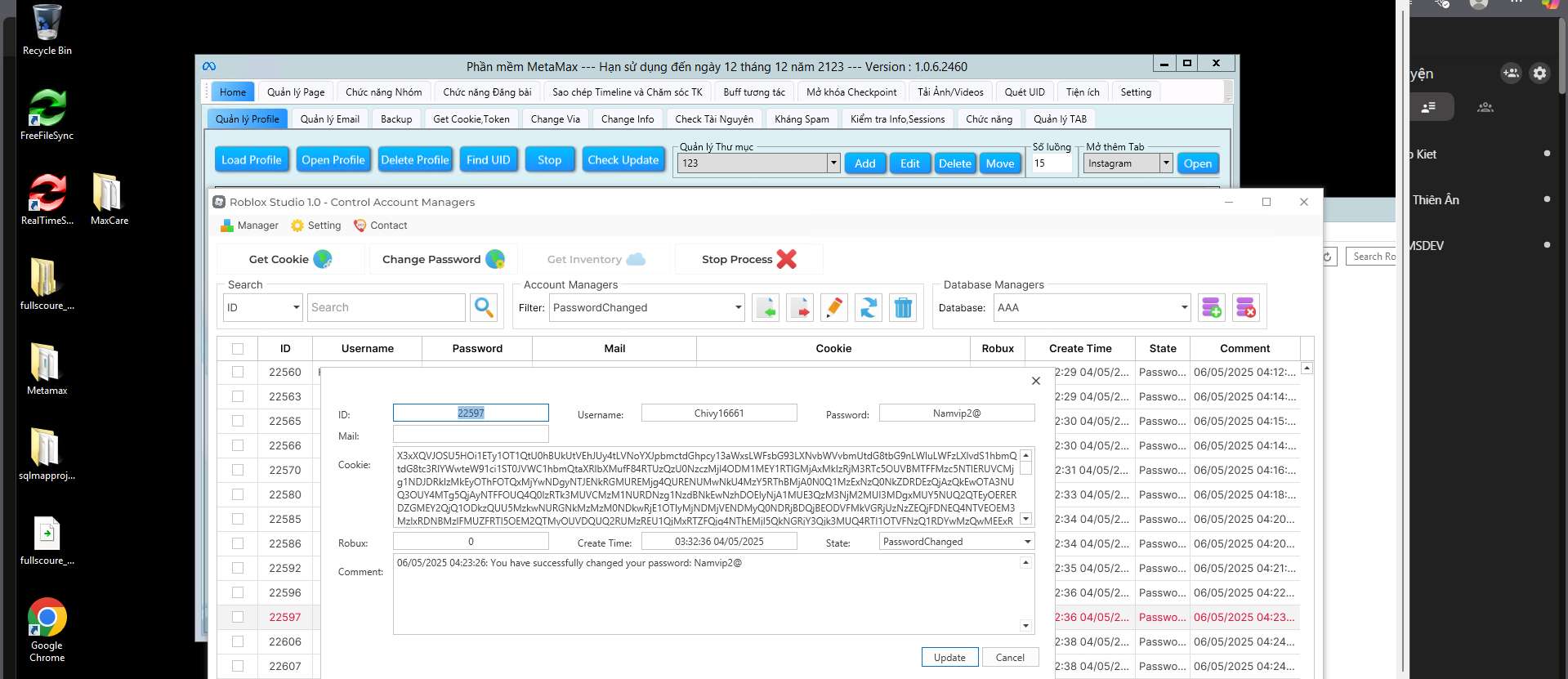Image resolution: width=1568 pixels, height=679 pixels.
Task: Switch to Get Cookie,Token tab
Action: click(x=471, y=119)
